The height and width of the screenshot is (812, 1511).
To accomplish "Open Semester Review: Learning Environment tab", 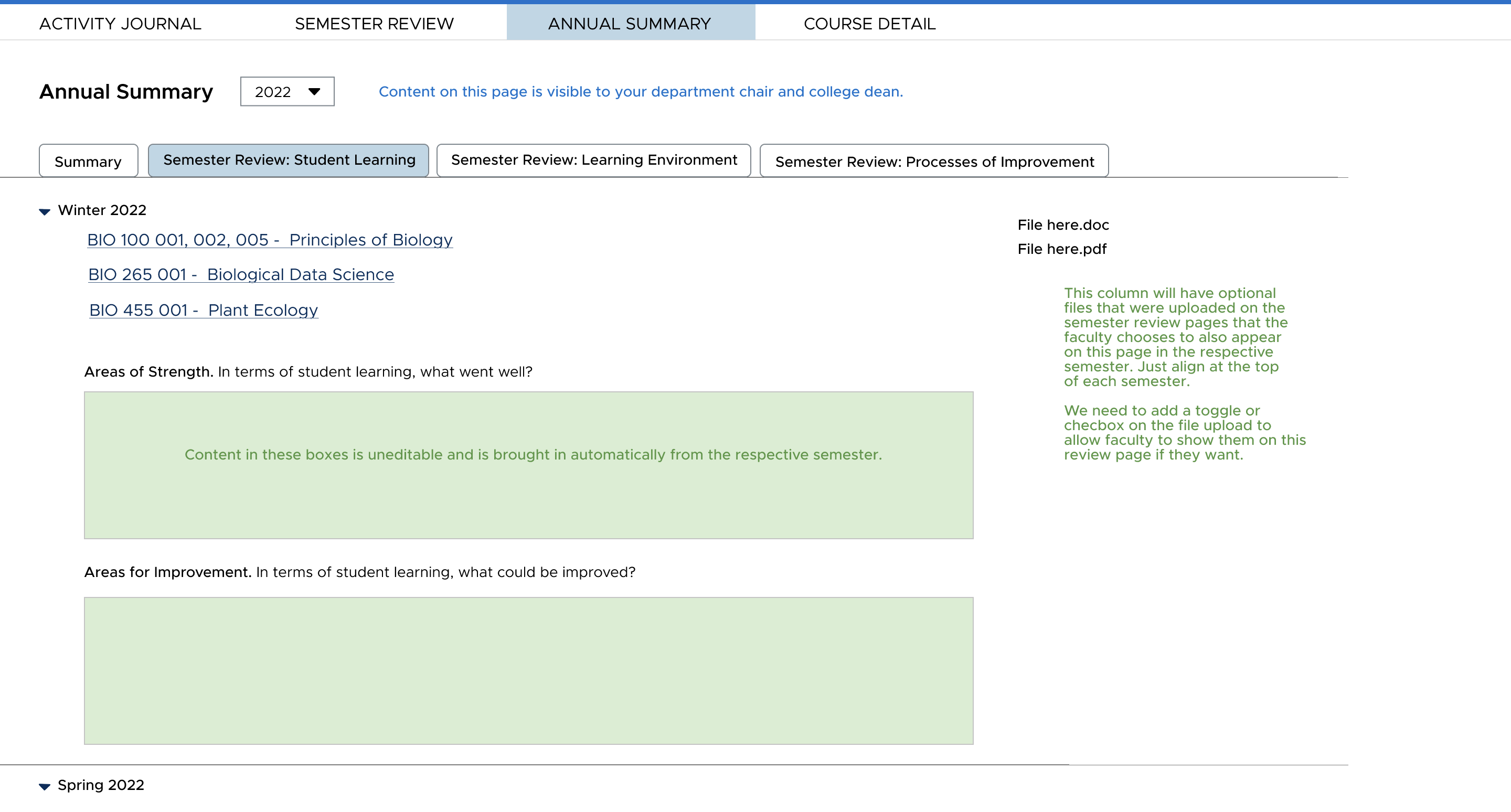I will point(593,160).
